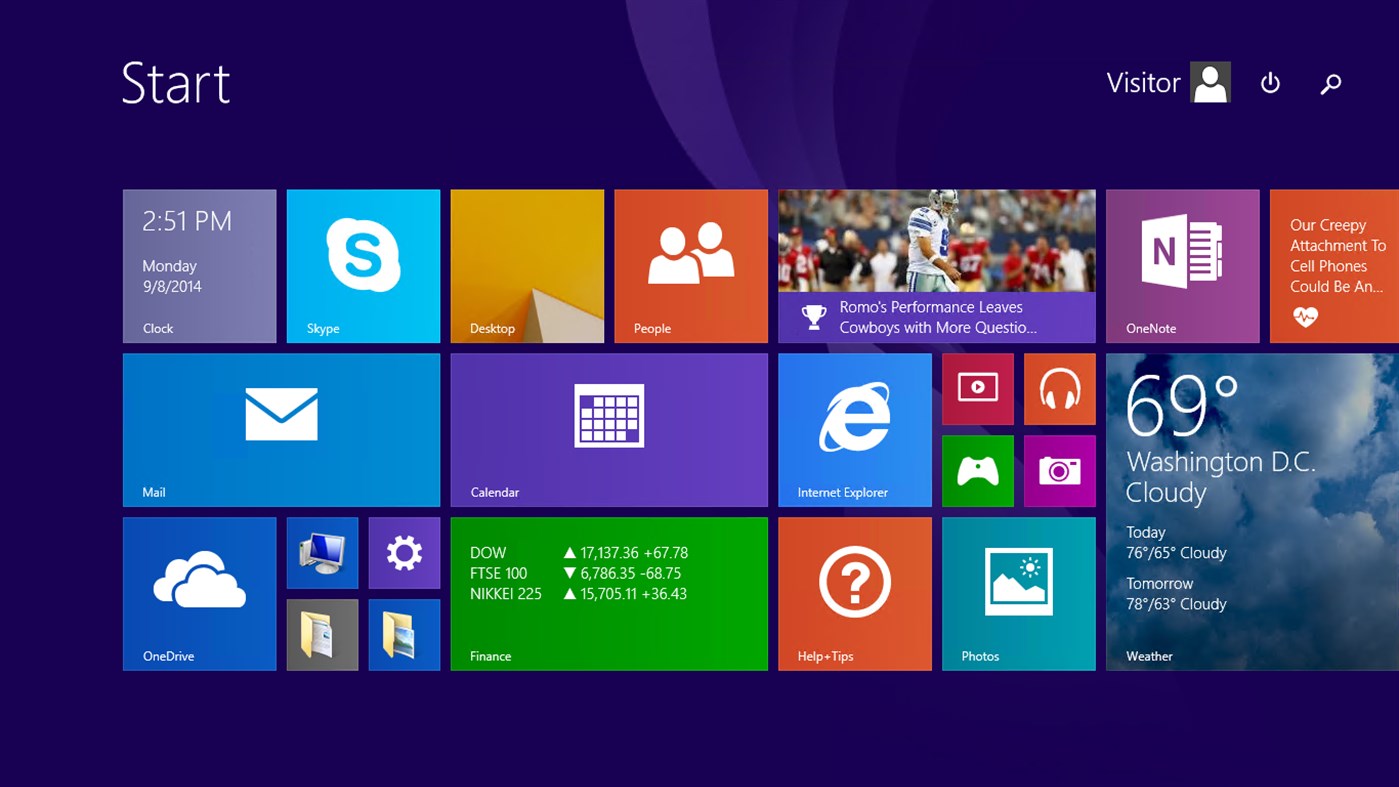Open the Music app with the headphones icon

pos(1059,388)
